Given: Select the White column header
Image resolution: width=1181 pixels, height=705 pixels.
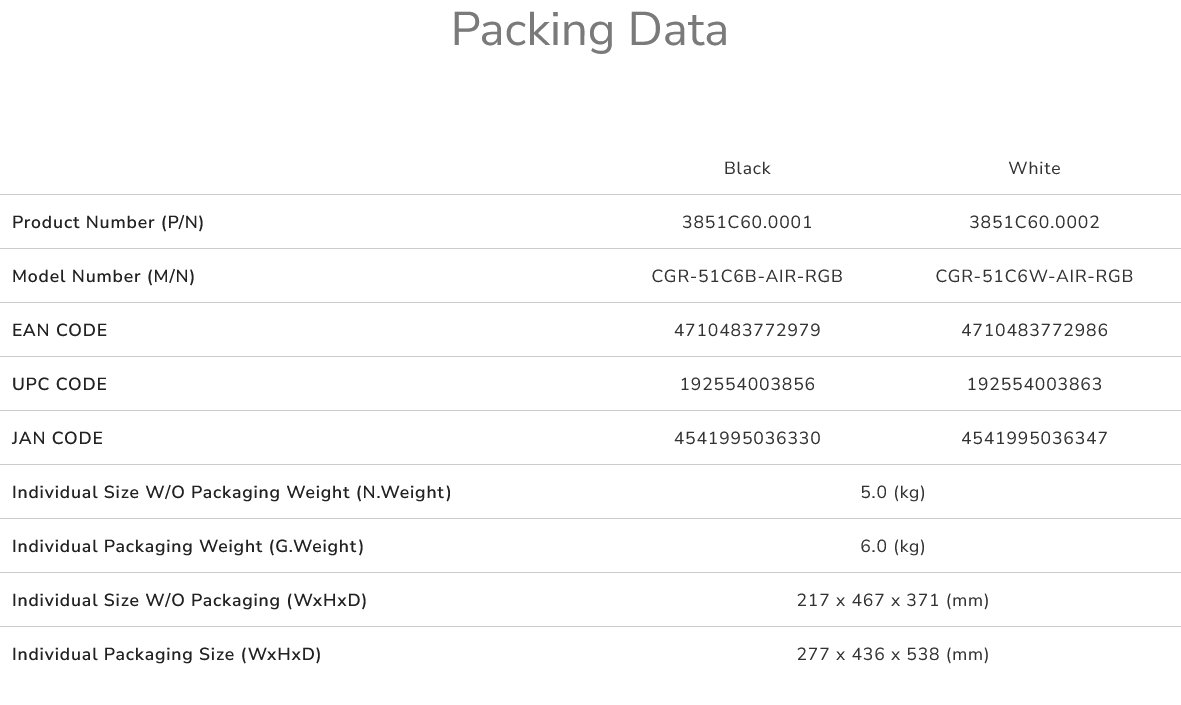Looking at the screenshot, I should pyautogui.click(x=1034, y=169).
